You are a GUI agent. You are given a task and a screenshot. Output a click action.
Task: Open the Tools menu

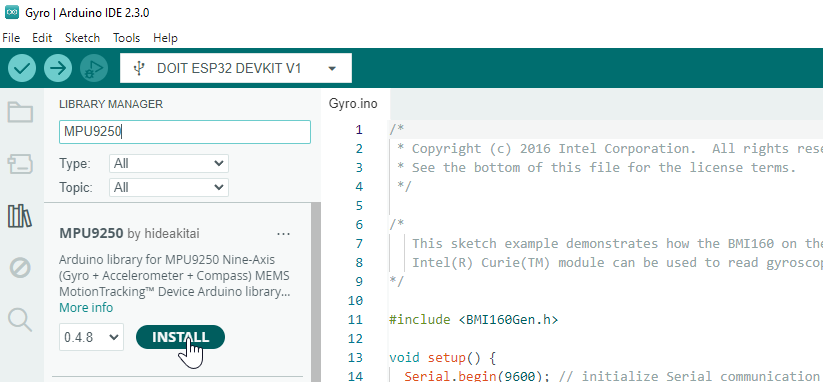[126, 38]
